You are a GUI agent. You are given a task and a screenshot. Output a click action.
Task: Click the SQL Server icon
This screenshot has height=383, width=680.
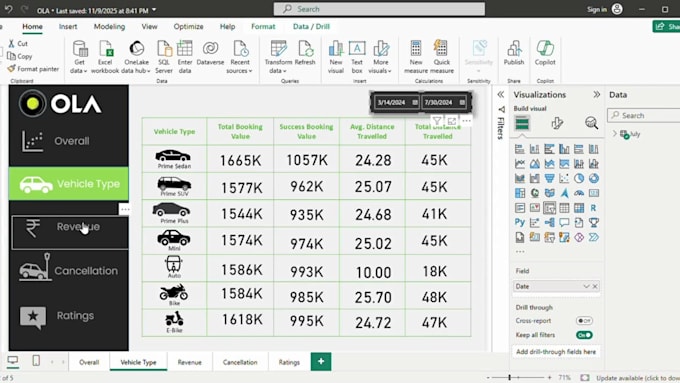(x=164, y=49)
